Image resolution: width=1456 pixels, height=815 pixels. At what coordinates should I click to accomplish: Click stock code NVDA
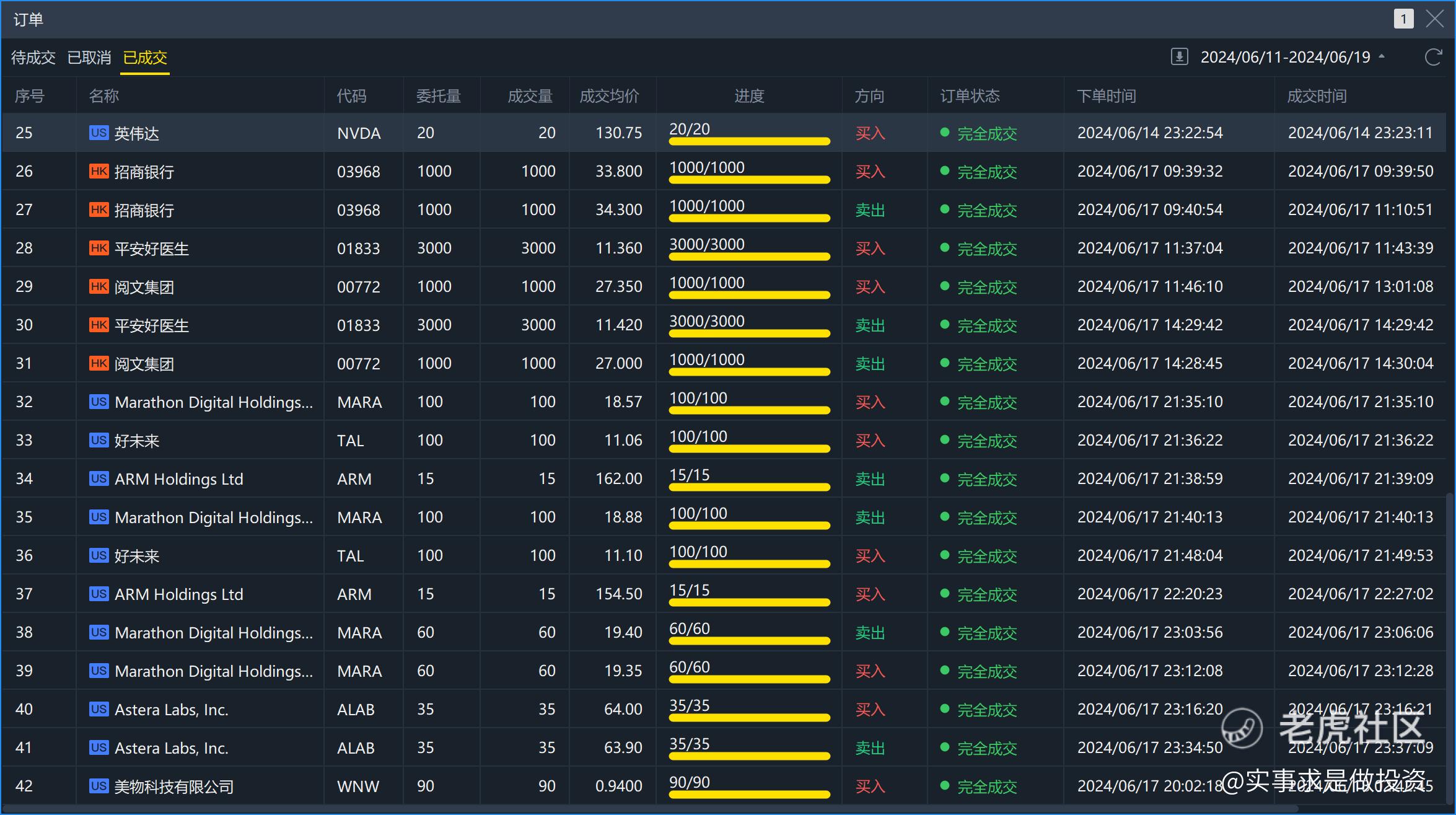[x=359, y=133]
